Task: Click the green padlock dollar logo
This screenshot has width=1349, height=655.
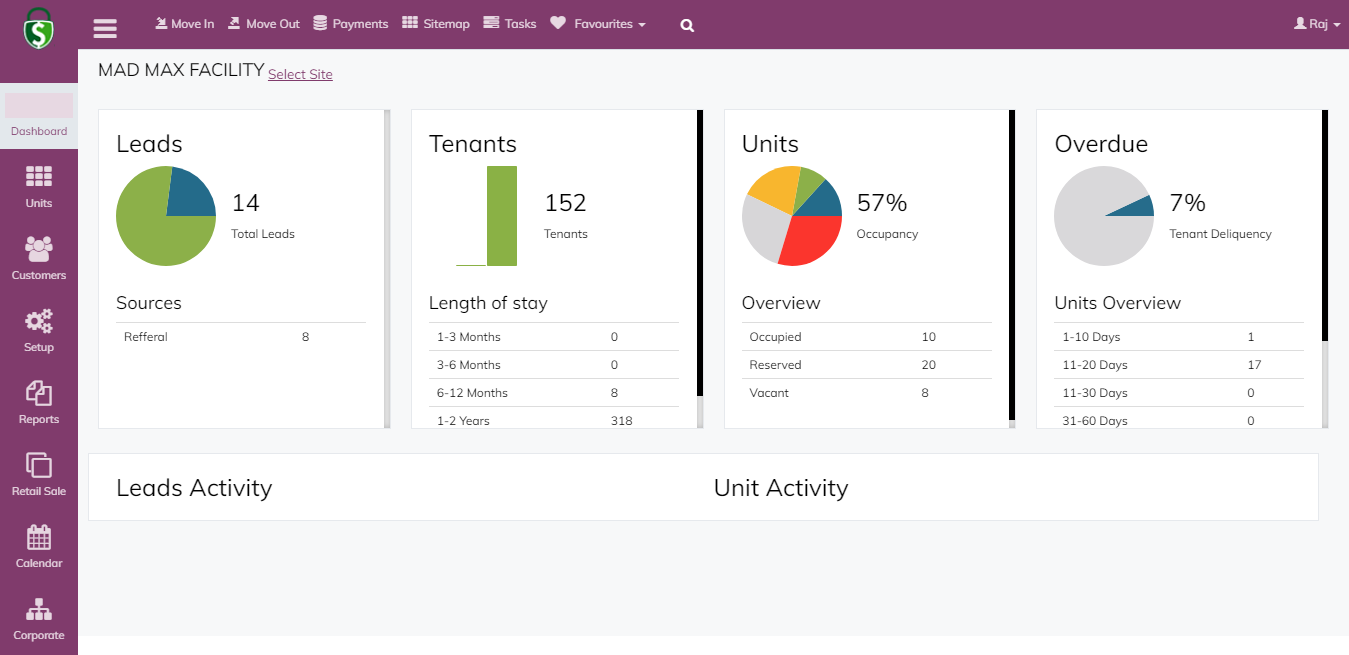Action: tap(38, 28)
